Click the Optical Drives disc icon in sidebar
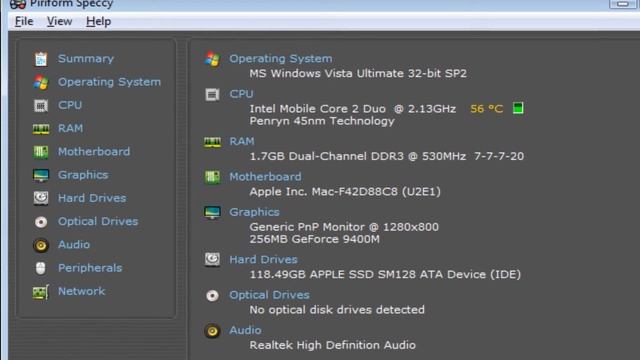640x360 pixels. click(x=41, y=222)
